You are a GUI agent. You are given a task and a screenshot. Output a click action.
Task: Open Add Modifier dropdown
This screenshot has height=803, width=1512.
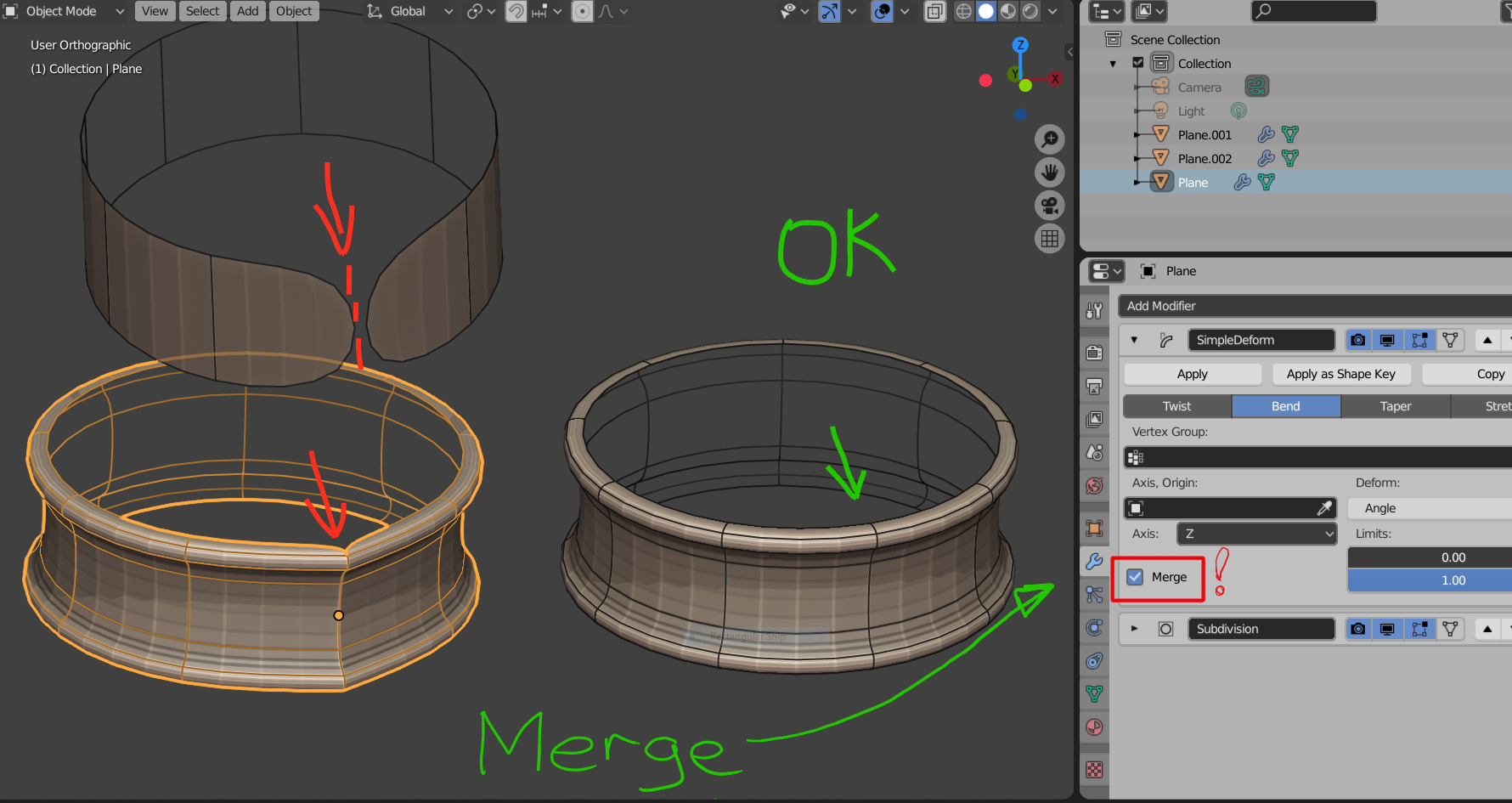pos(1315,306)
